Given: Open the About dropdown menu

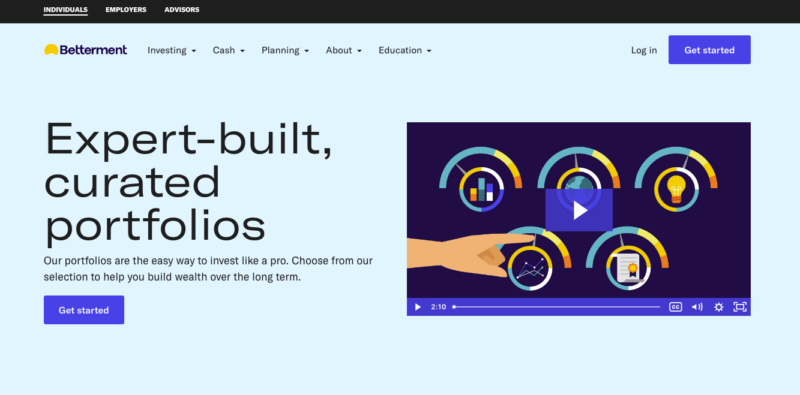Looking at the screenshot, I should pyautogui.click(x=344, y=51).
